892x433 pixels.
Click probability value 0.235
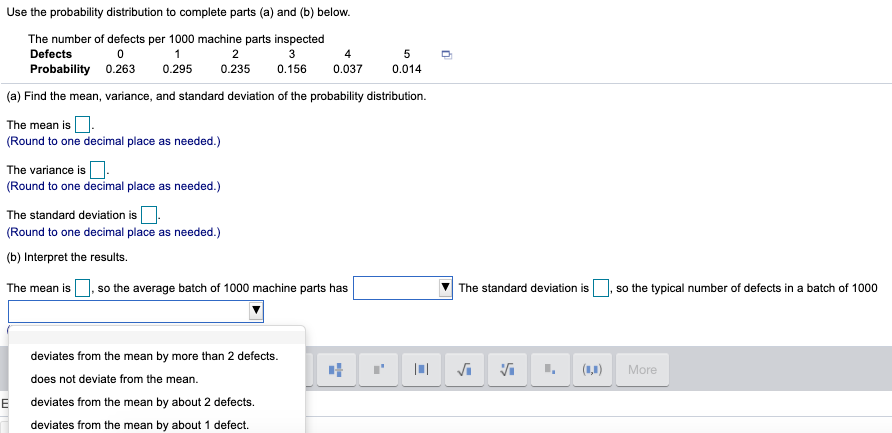tap(236, 69)
